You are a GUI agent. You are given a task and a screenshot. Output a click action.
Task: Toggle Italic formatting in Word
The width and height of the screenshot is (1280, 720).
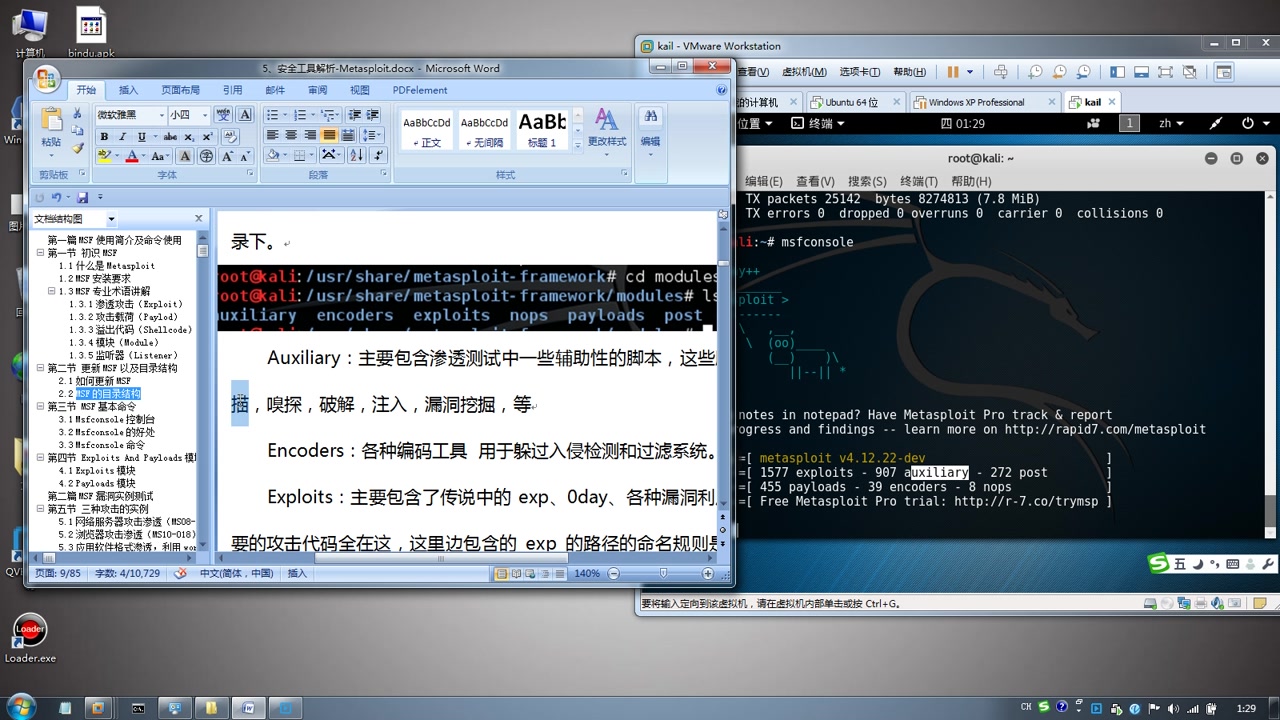[122, 136]
